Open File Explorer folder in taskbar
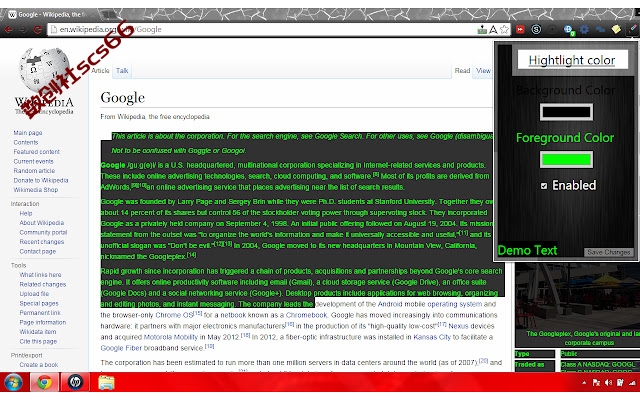 106,382
